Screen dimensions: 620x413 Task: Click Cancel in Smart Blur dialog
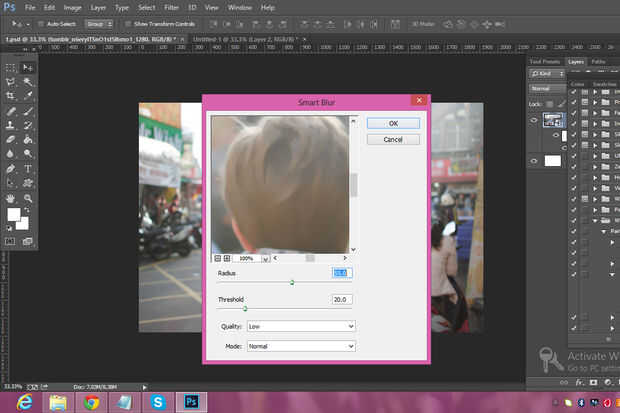(393, 140)
